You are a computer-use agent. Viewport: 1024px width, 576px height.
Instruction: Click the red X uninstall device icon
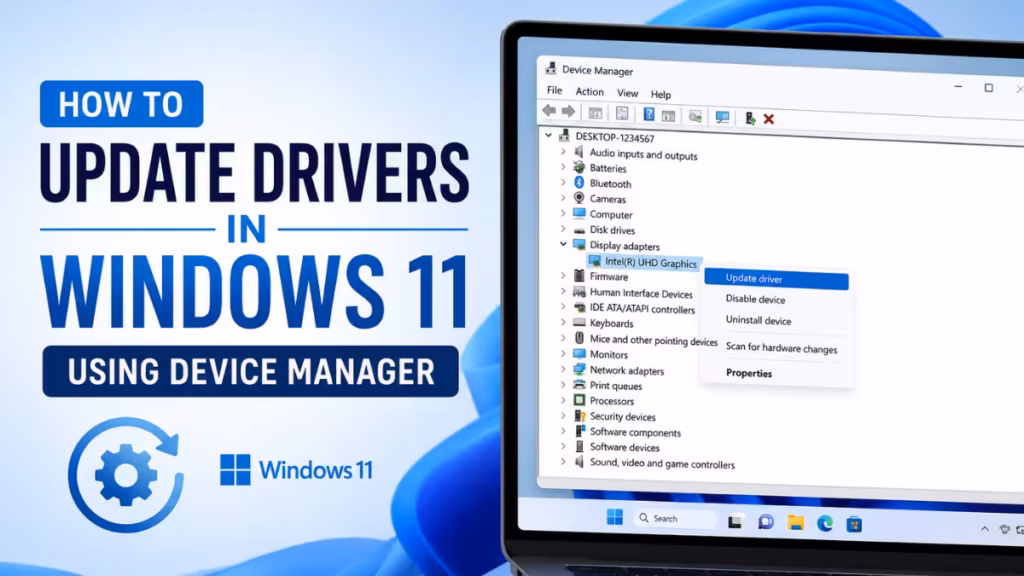[769, 119]
